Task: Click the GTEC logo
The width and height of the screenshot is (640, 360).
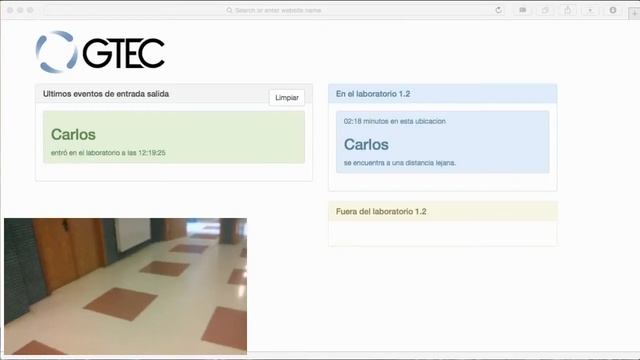Action: click(x=100, y=52)
